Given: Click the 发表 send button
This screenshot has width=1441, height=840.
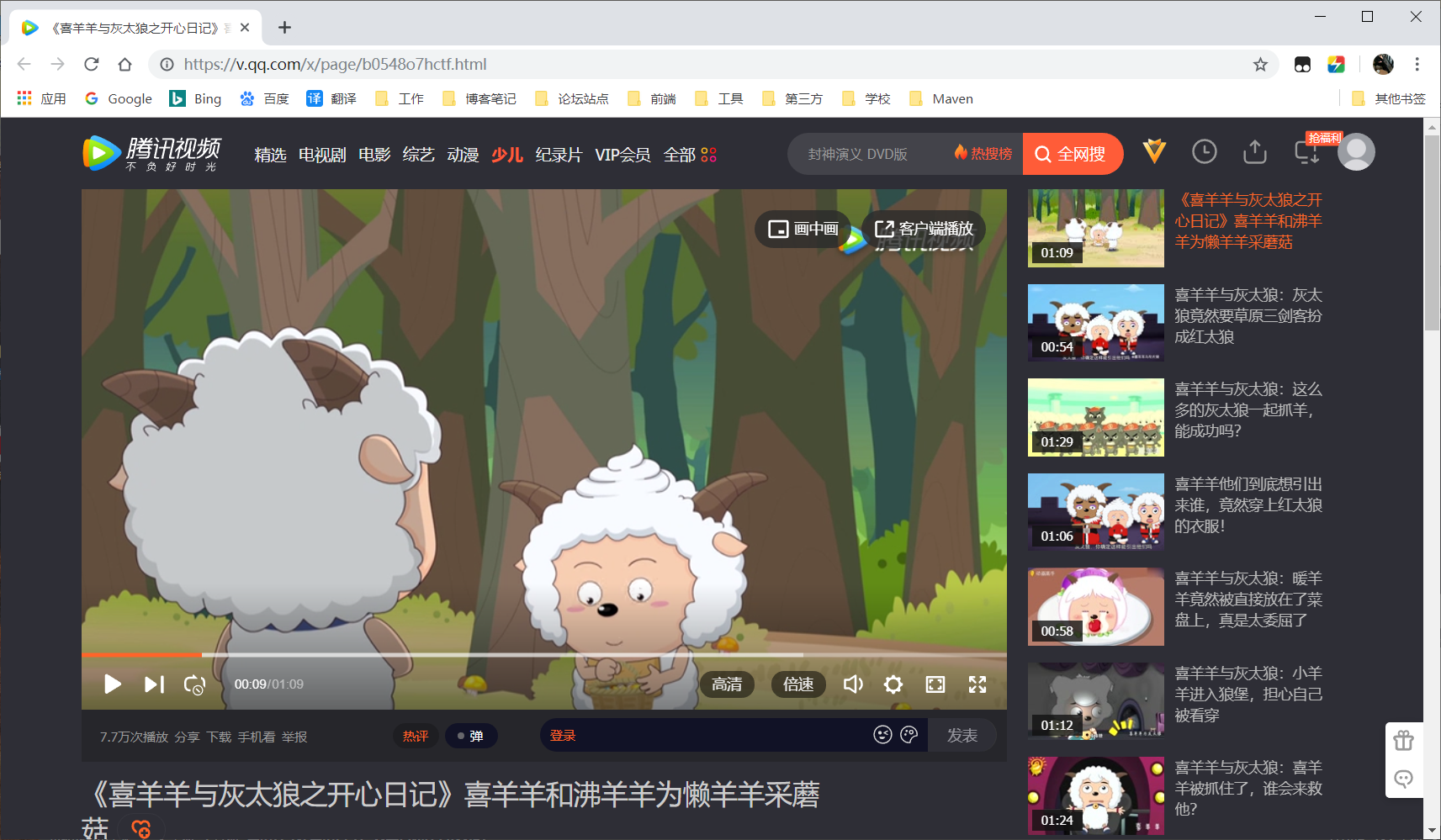Looking at the screenshot, I should tap(962, 736).
